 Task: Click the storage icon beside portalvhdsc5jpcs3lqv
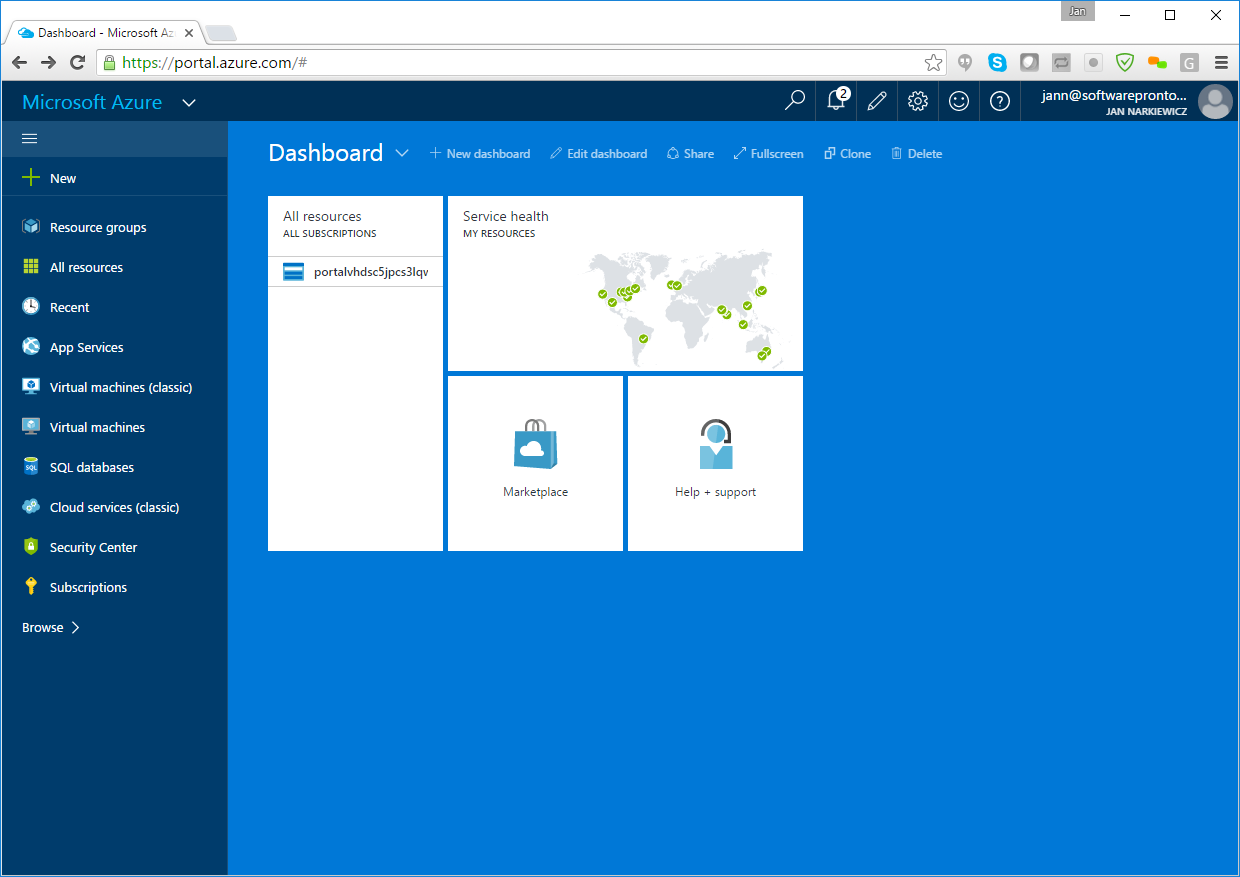point(293,272)
